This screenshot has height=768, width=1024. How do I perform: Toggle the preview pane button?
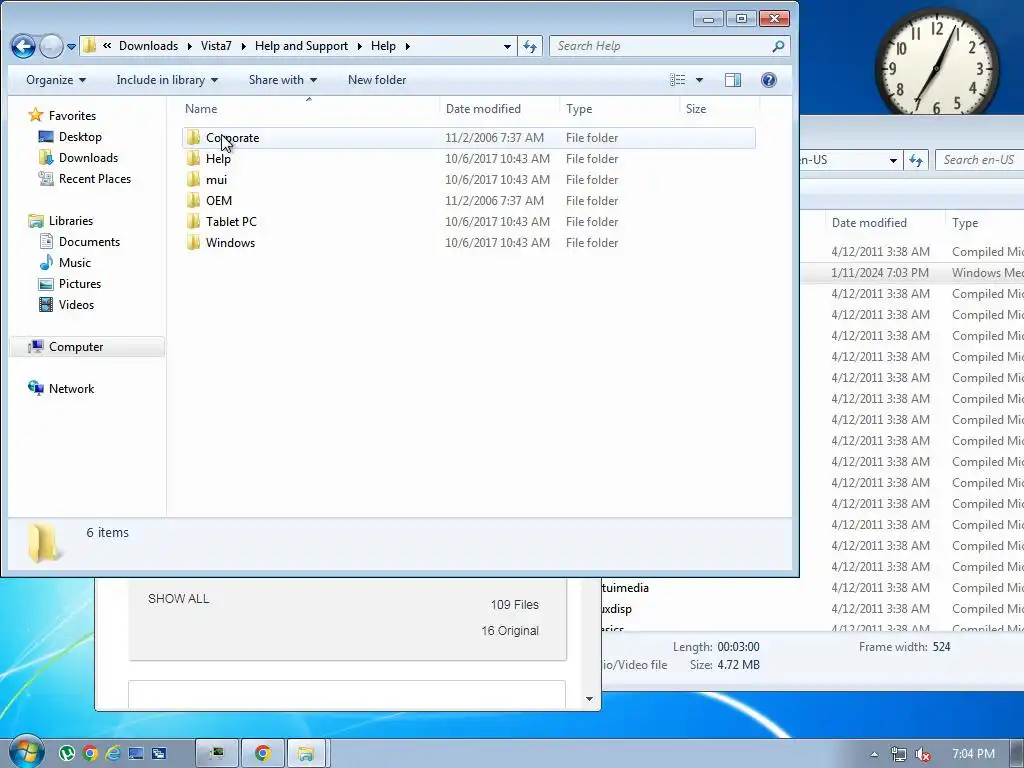(x=733, y=80)
